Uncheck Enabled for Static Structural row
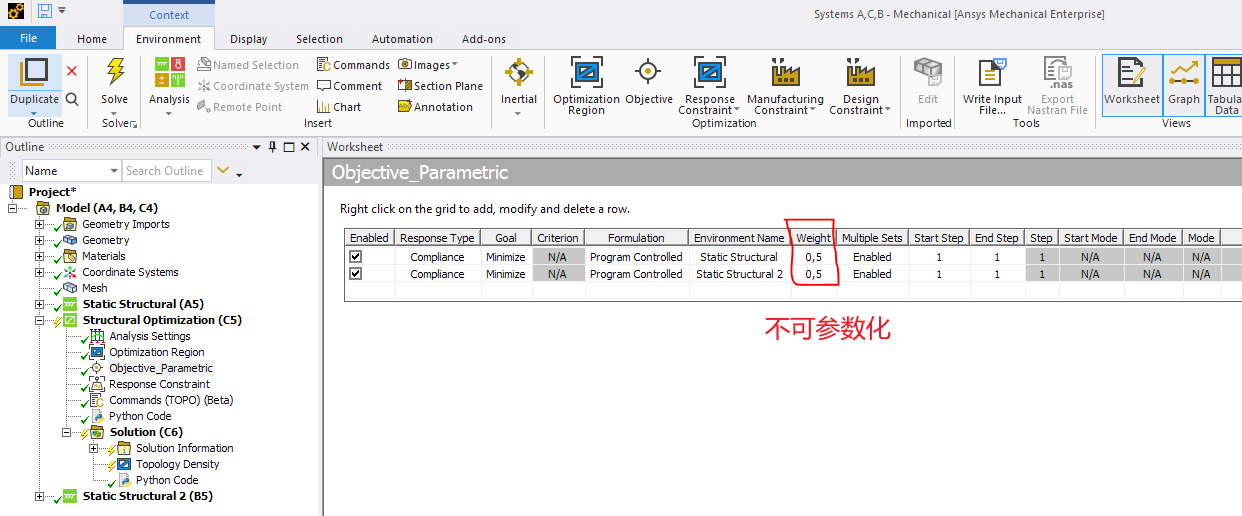This screenshot has width=1242, height=516. point(355,257)
